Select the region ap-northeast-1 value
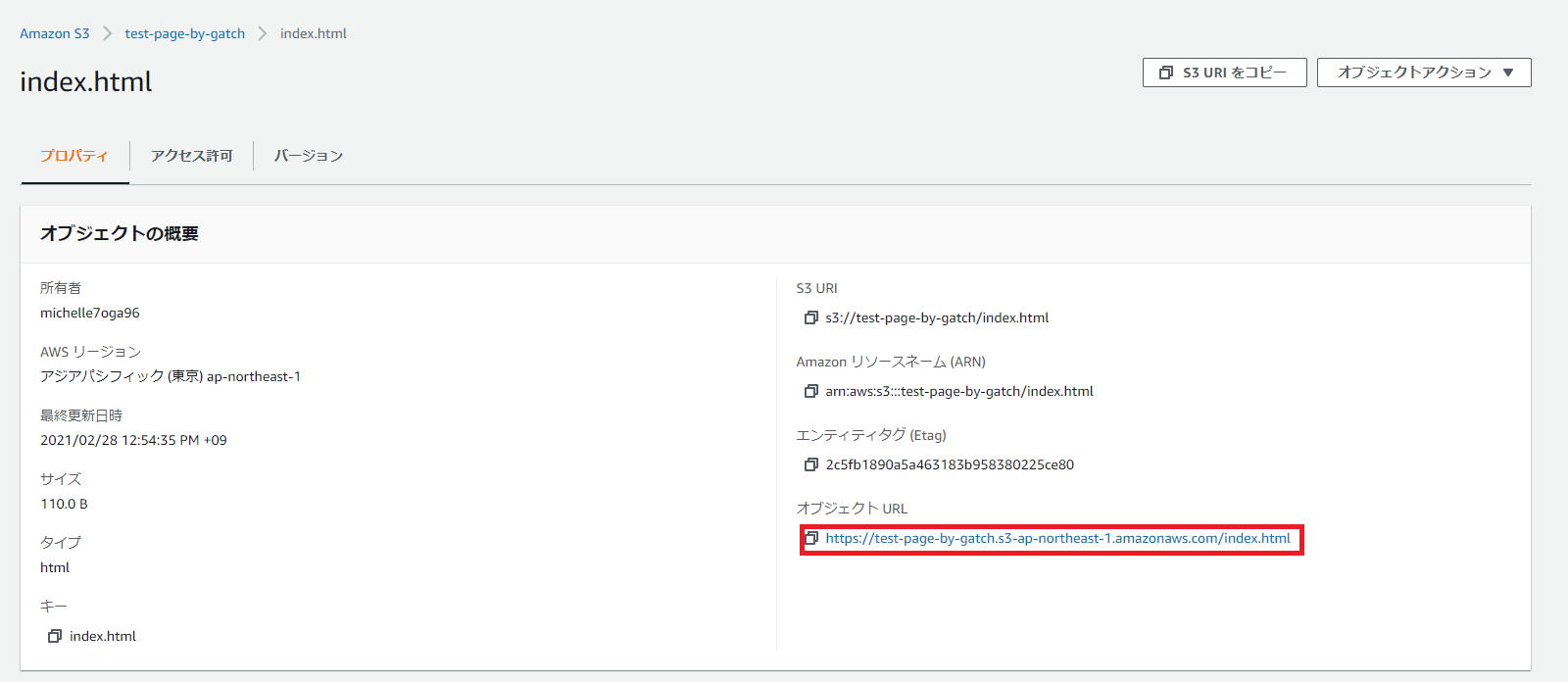 tap(171, 376)
